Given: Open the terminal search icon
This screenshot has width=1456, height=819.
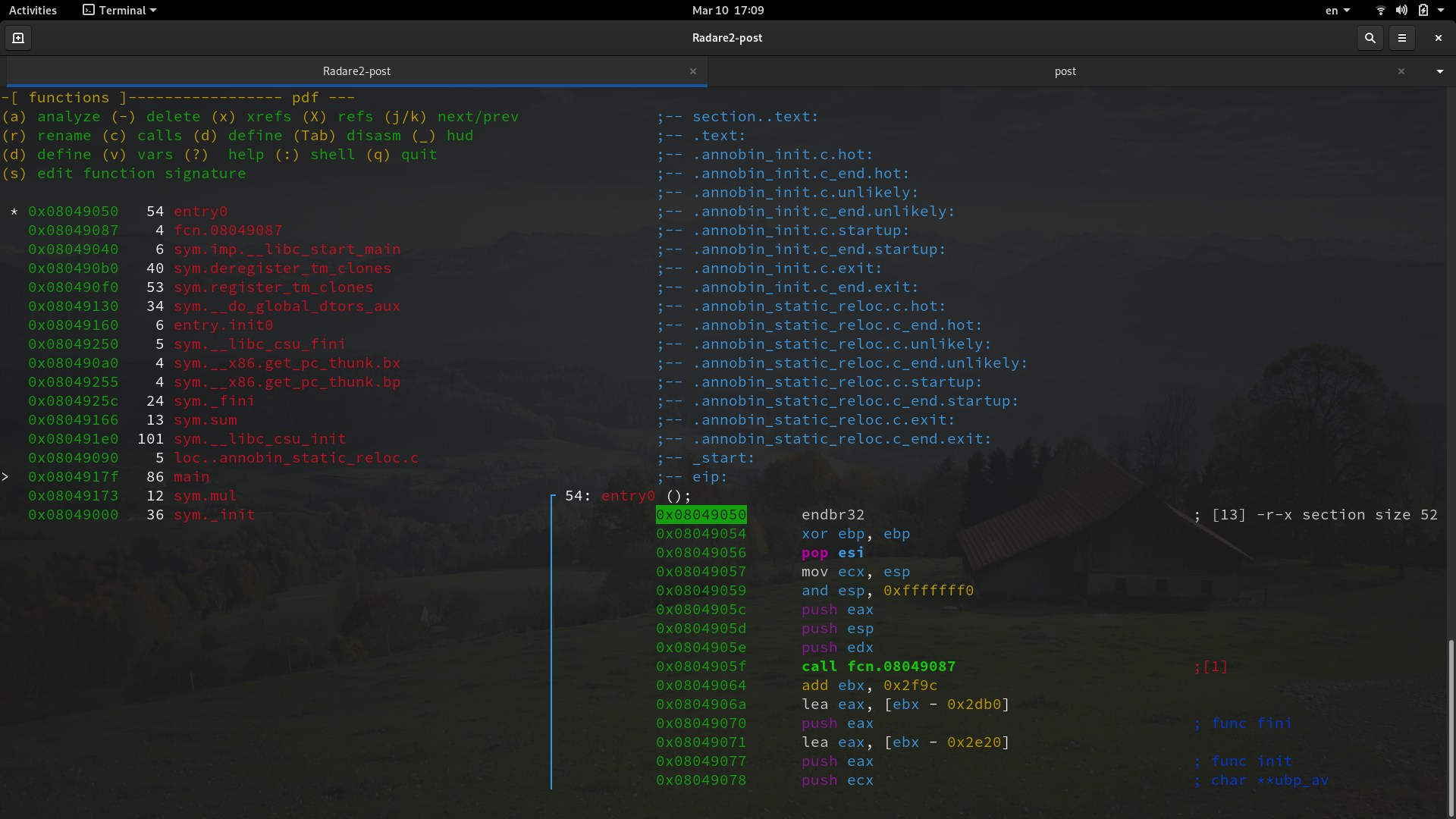Looking at the screenshot, I should pos(1370,38).
